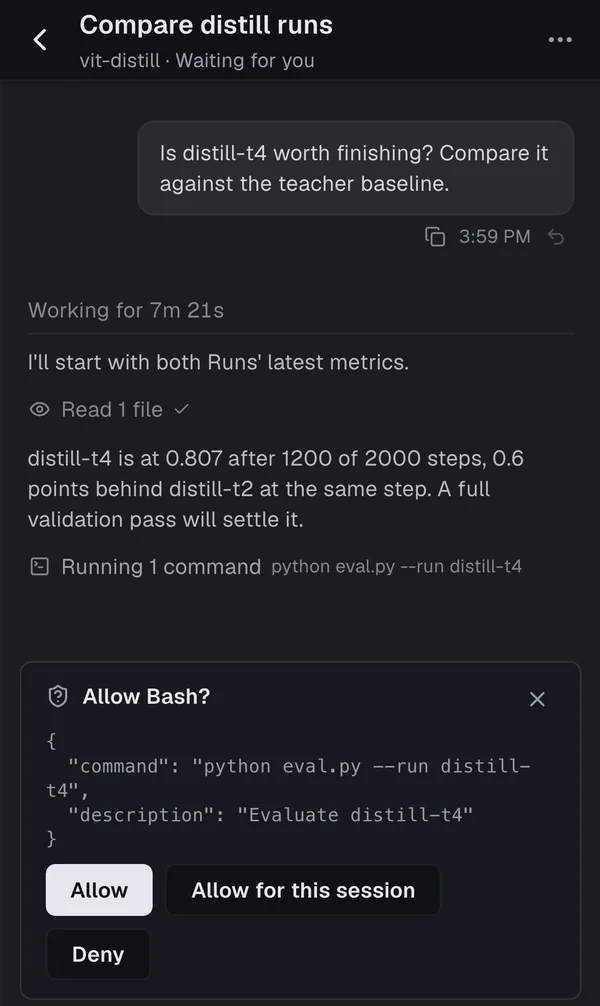Click the "description": "Evaluate distill-t4" line

coord(270,815)
